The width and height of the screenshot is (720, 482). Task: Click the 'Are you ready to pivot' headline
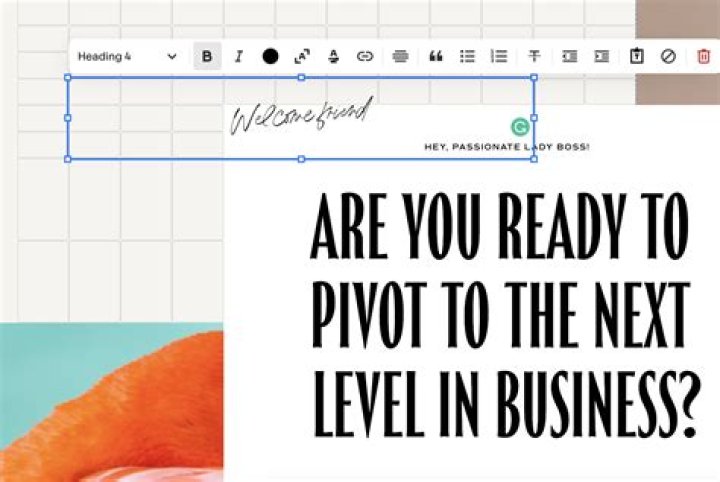[500, 320]
